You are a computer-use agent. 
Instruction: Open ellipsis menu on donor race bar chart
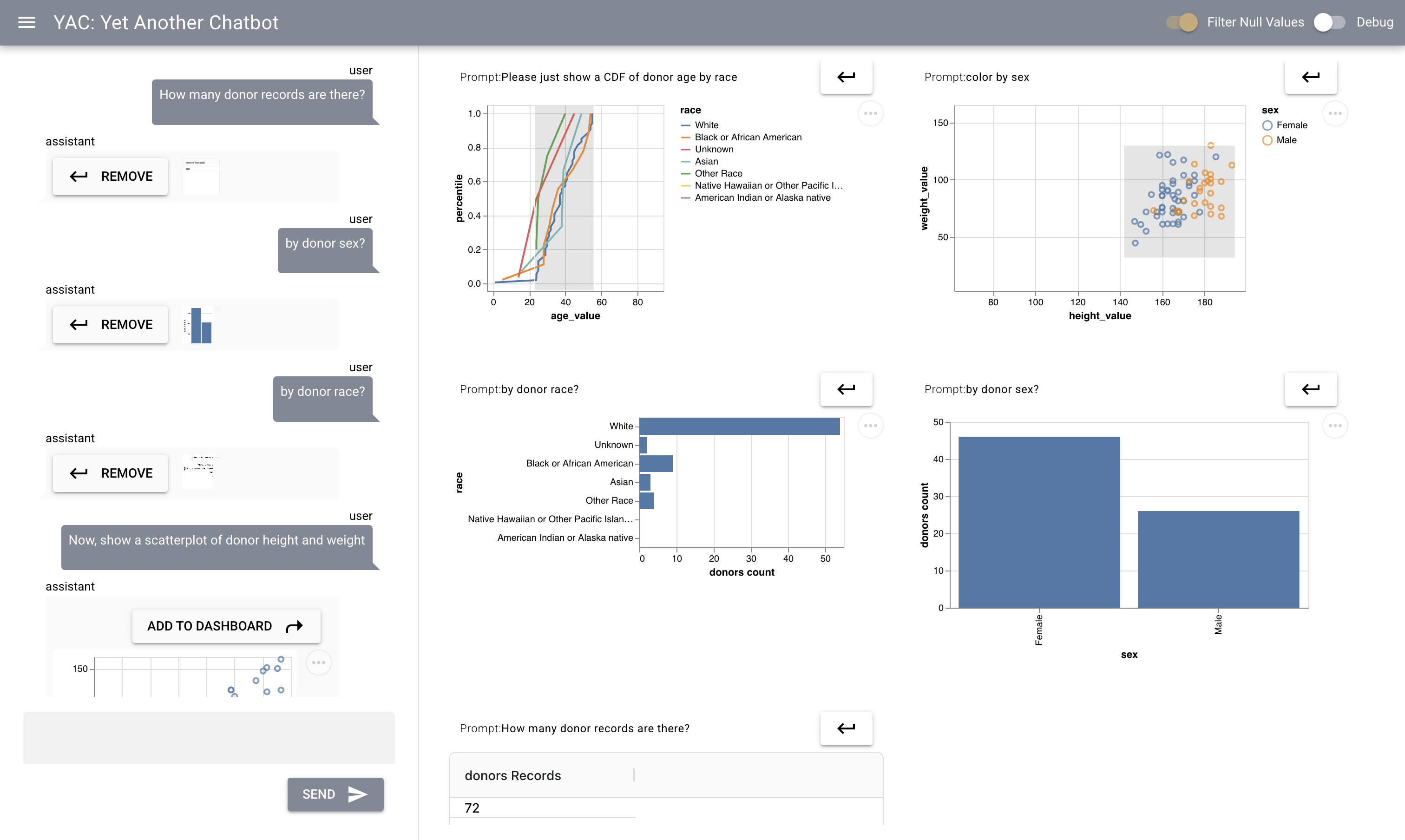[870, 426]
